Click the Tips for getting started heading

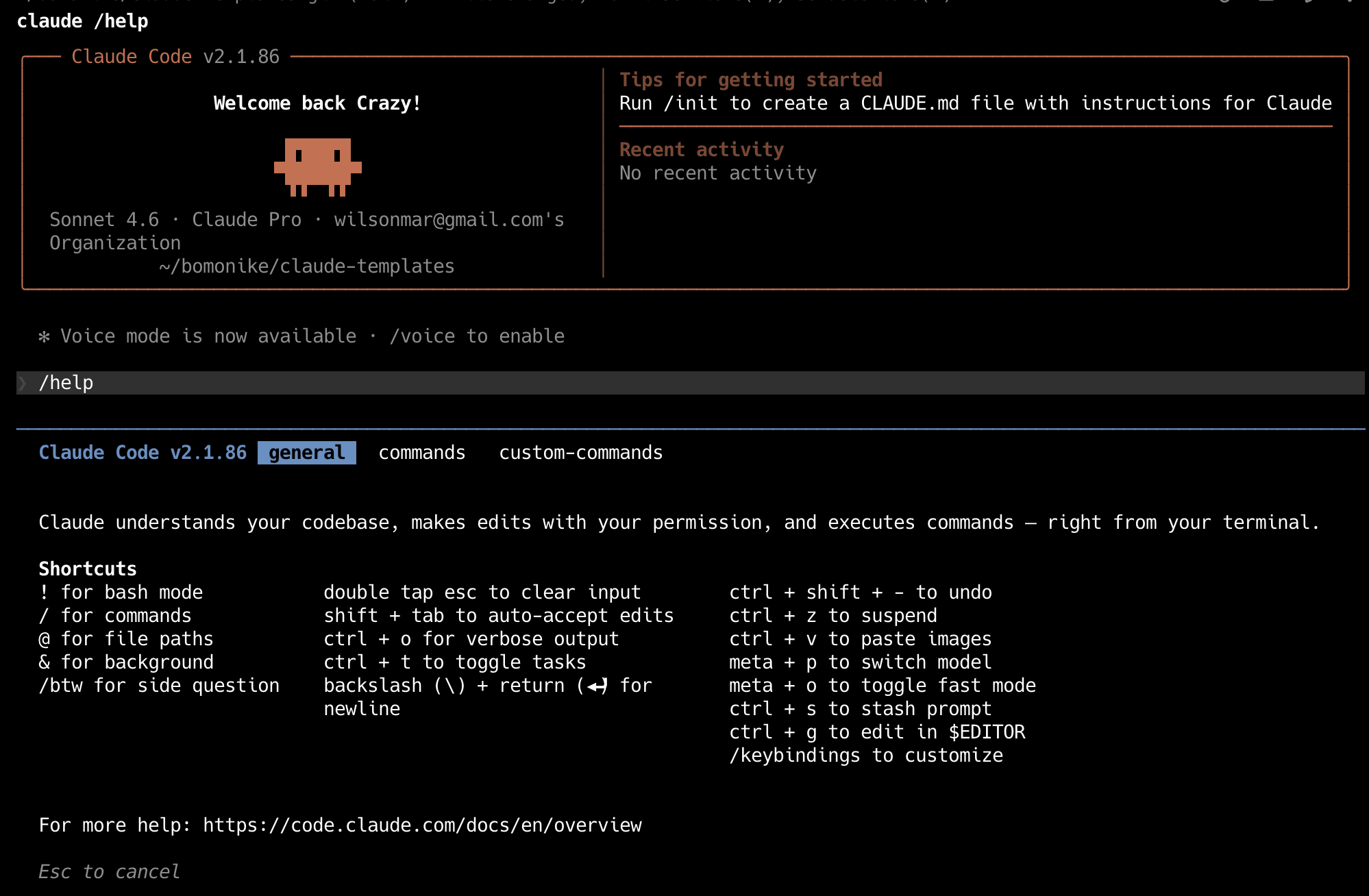click(x=750, y=80)
